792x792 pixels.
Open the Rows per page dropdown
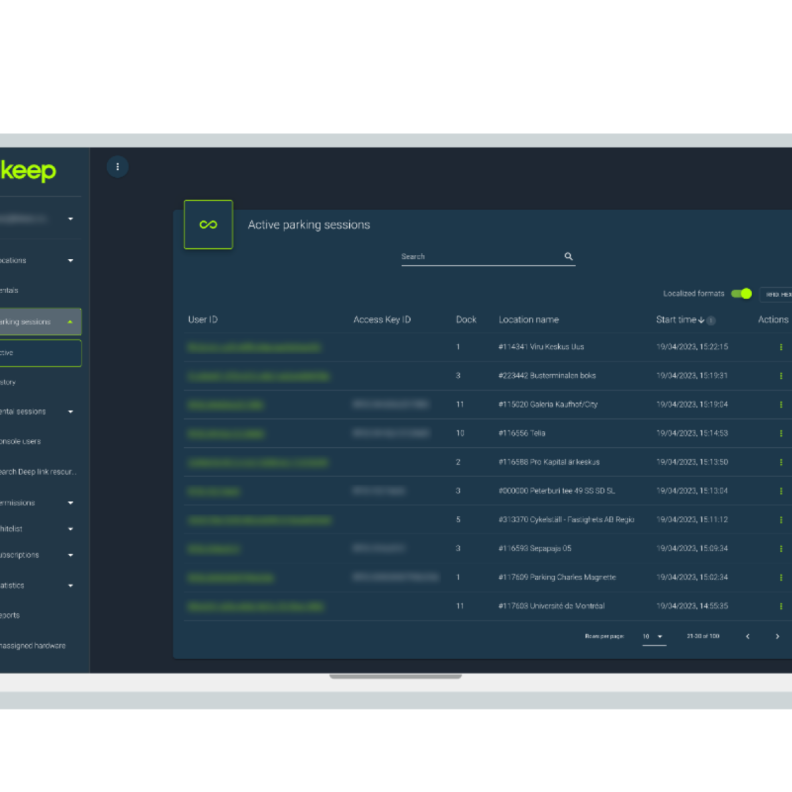tap(653, 637)
